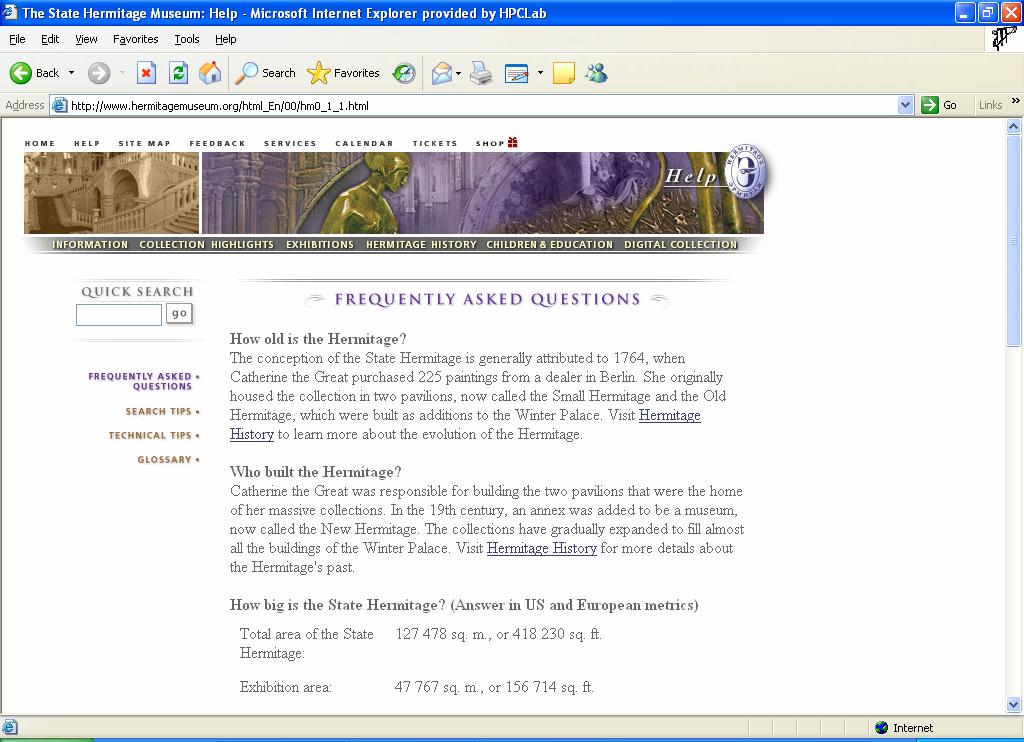Open the File menu
This screenshot has width=1024, height=742.
(17, 39)
